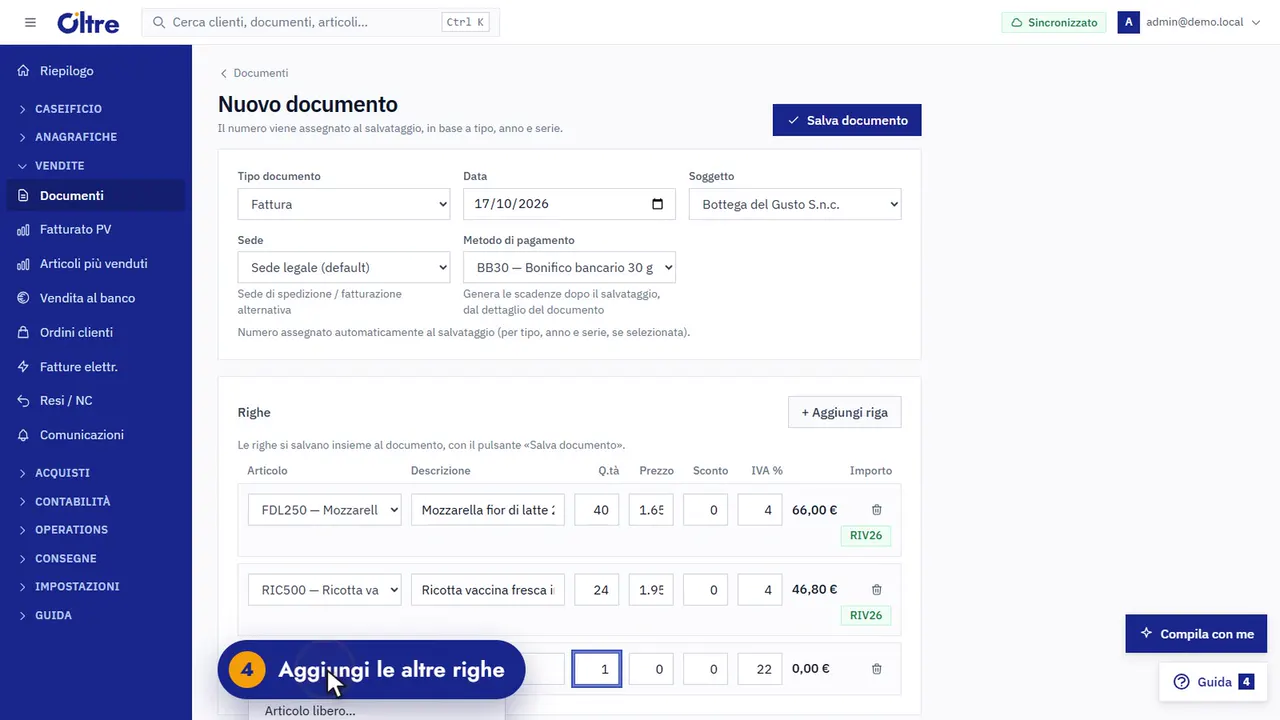Open the Soggetto dropdown
This screenshot has height=720, width=1280.
pos(795,204)
